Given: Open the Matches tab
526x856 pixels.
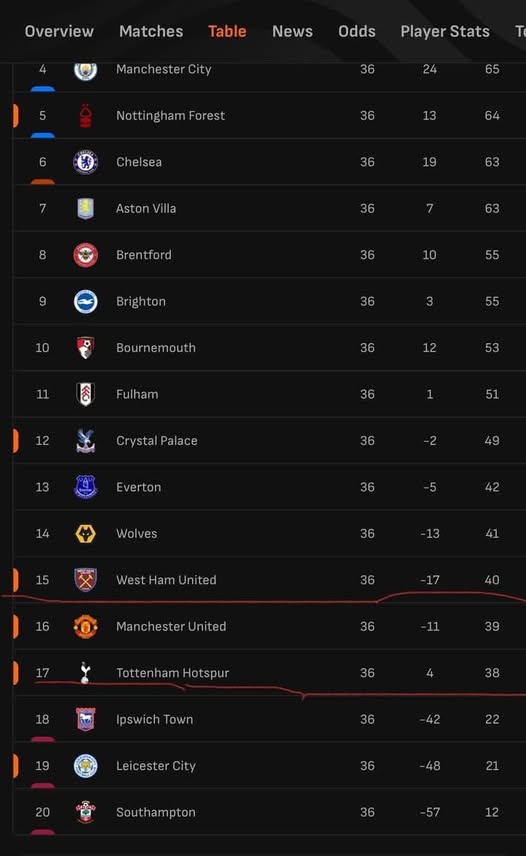Looking at the screenshot, I should [151, 31].
